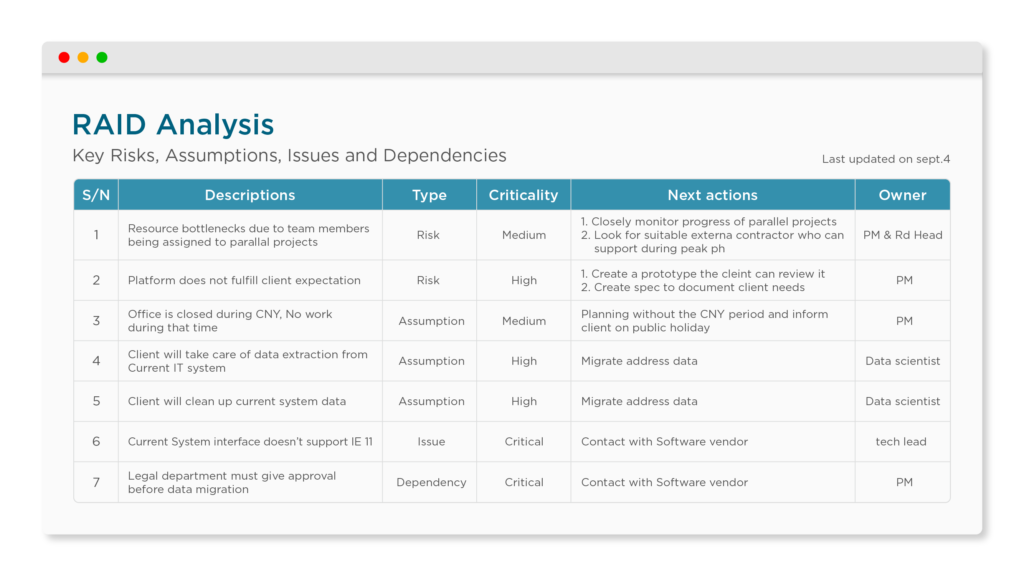
Task: Click the Type column header
Action: coord(429,195)
